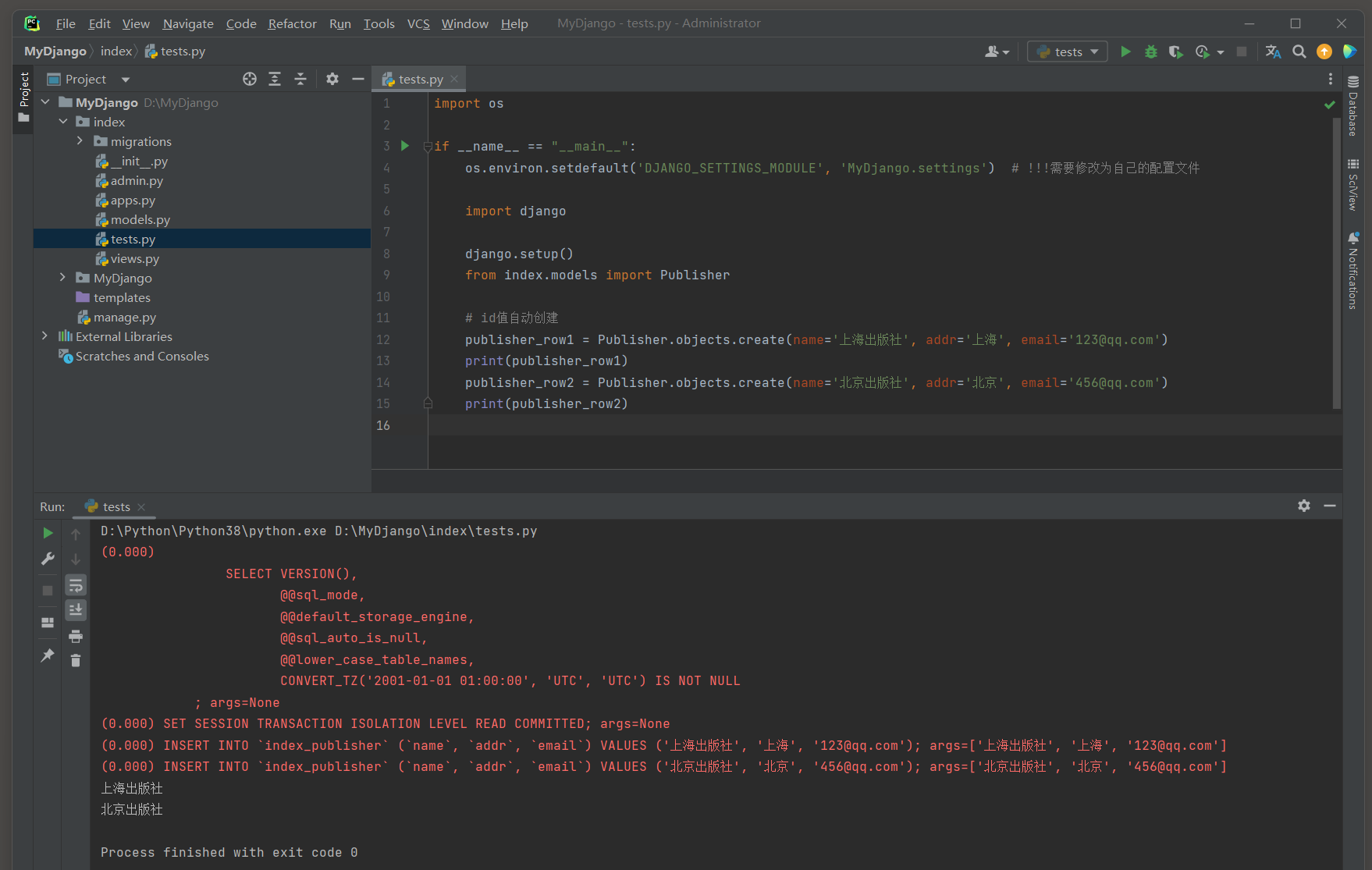Select Scratches and Consoles in the tree
1372x870 pixels.
tap(142, 356)
